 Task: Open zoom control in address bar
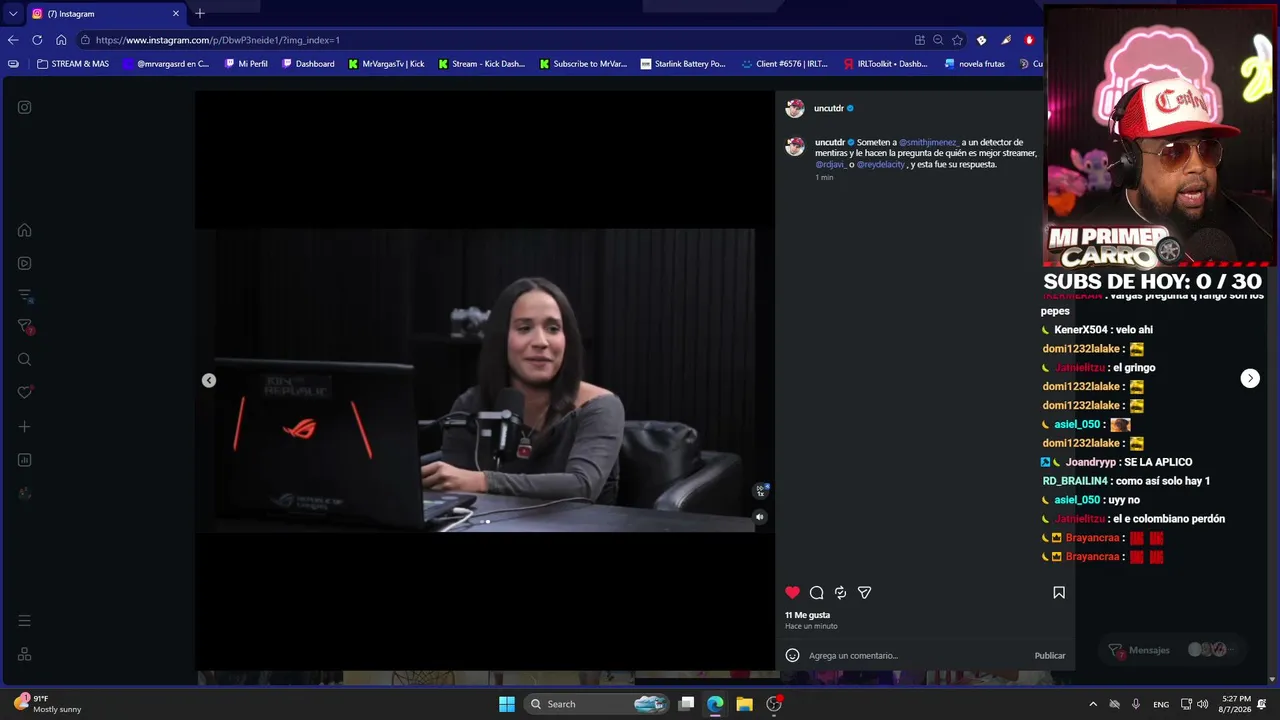point(938,40)
